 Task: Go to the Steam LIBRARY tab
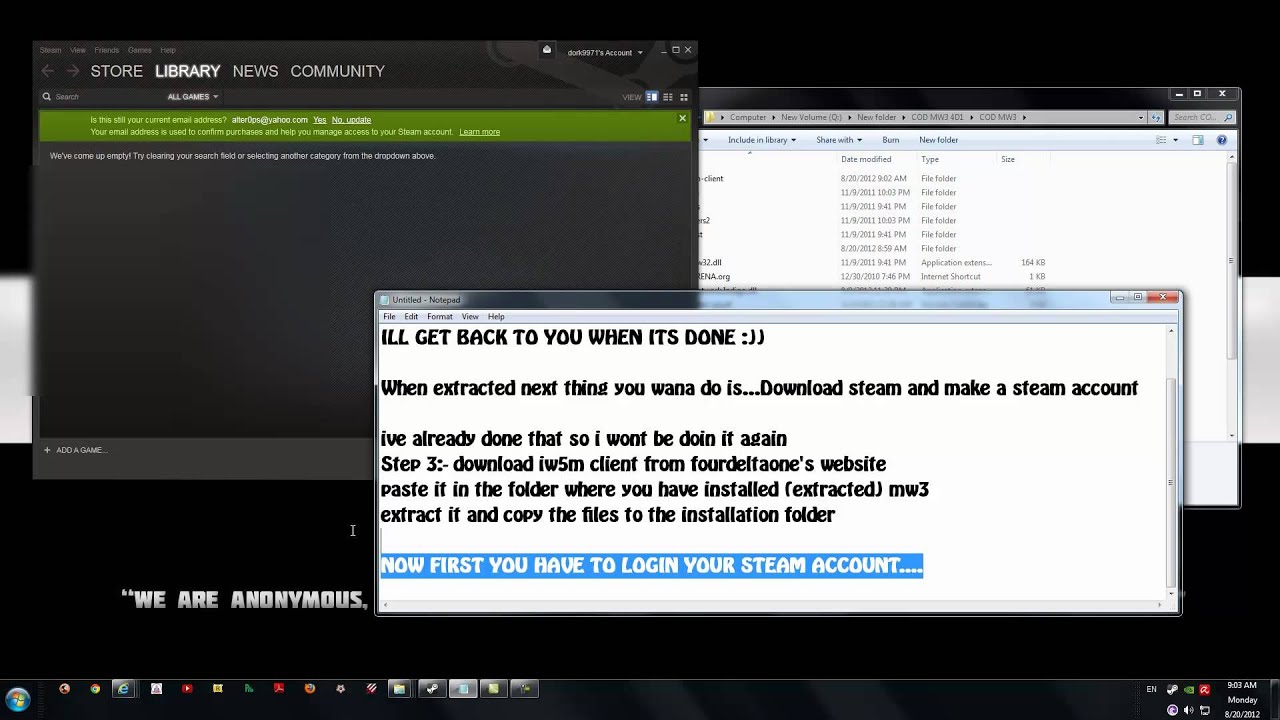coord(187,71)
